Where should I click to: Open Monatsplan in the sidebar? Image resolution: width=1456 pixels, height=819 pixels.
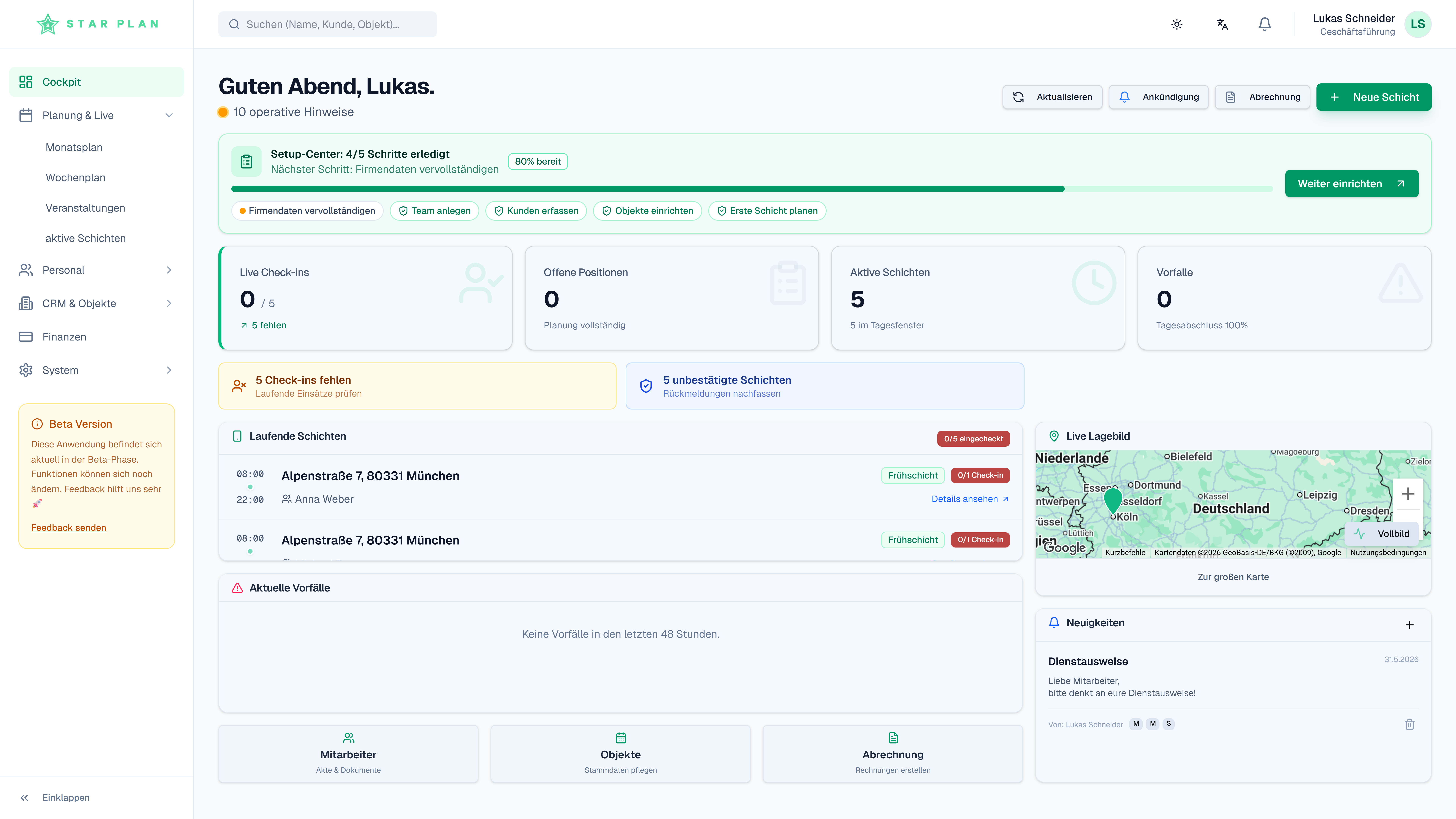click(74, 147)
